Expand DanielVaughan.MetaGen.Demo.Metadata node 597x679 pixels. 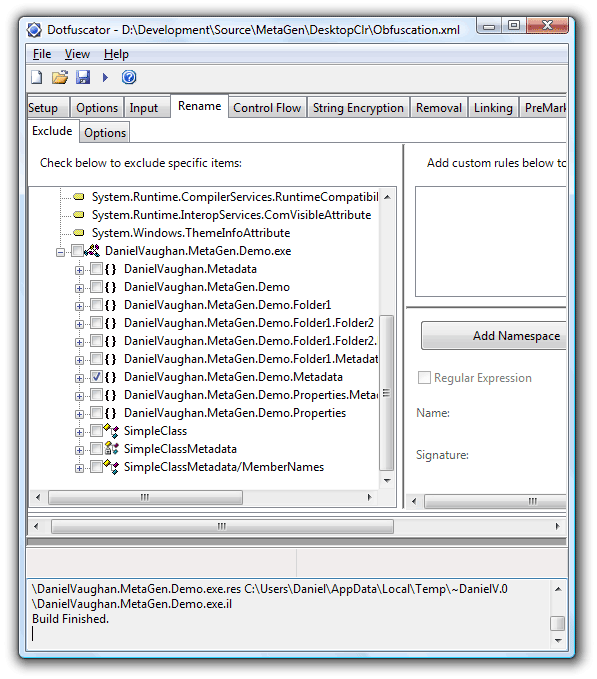(79, 378)
